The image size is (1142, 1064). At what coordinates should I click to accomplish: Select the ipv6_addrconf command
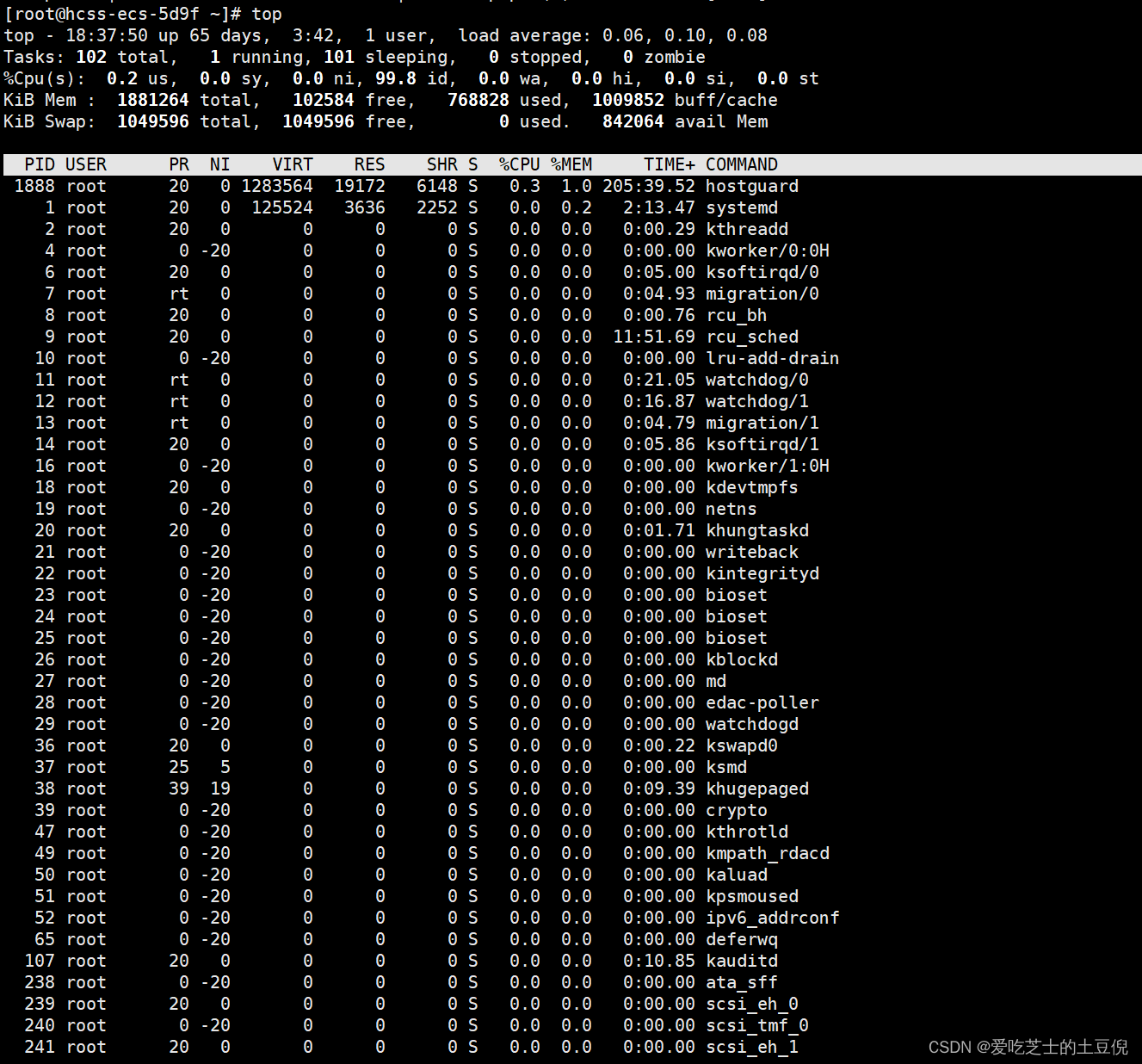point(773,918)
